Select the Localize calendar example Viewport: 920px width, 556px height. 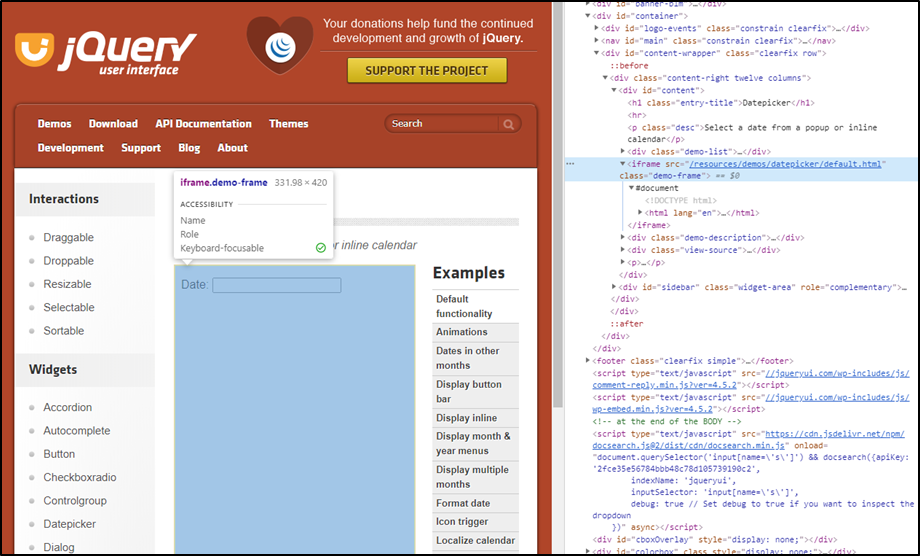click(475, 540)
